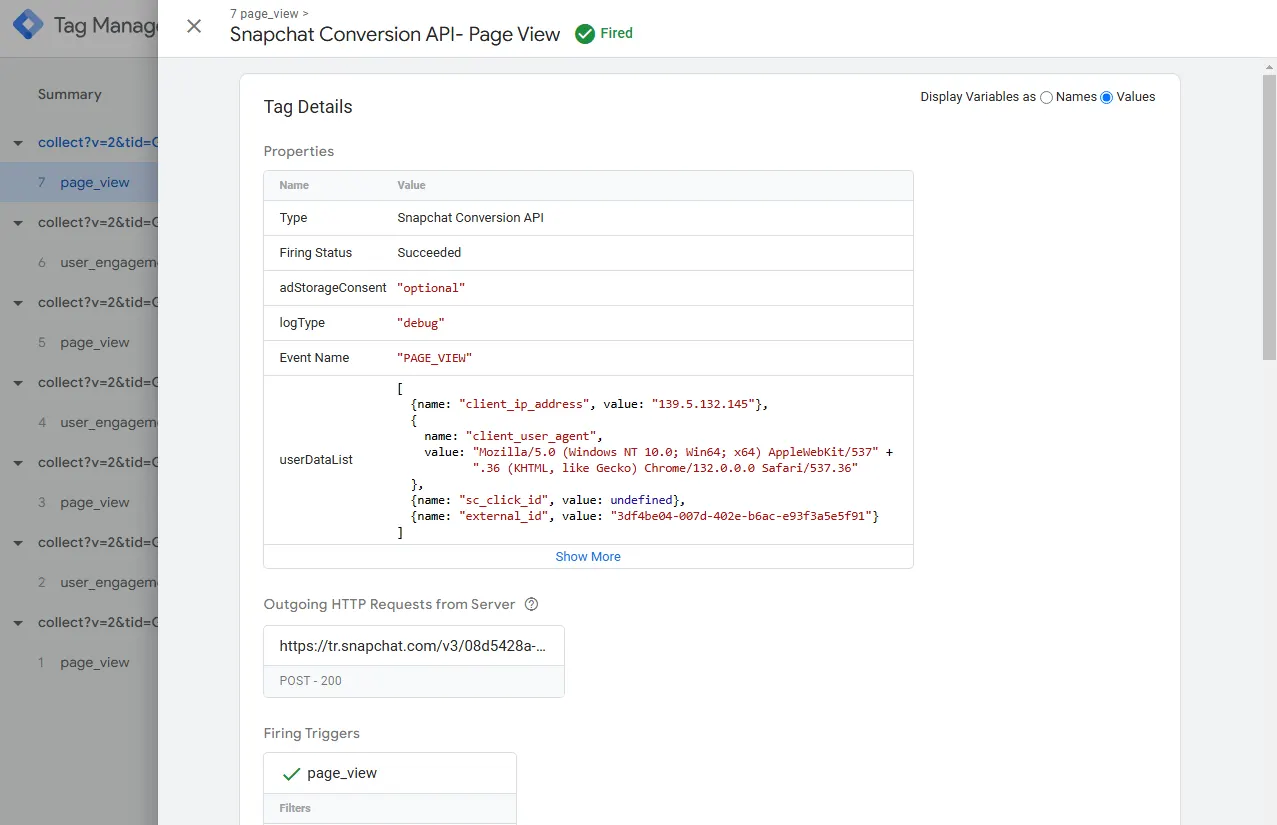1277x825 pixels.
Task: Select event 7 page_view
Action: [79, 183]
